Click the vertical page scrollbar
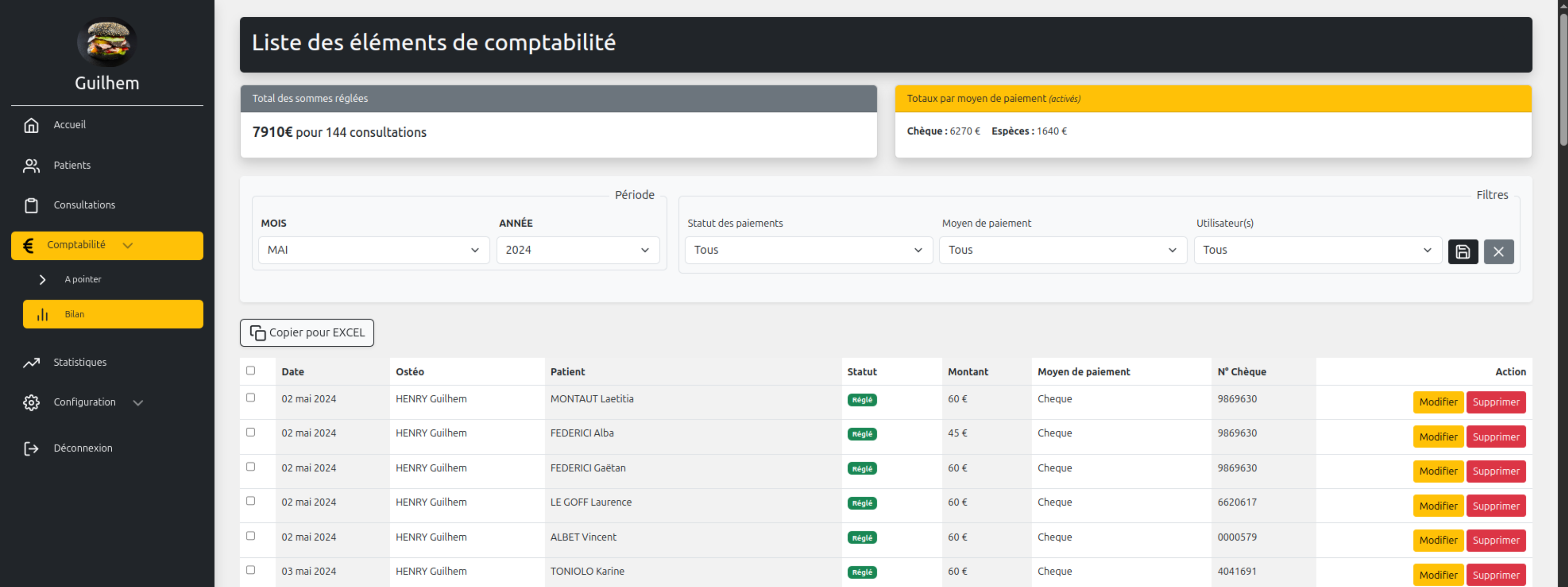 (1563, 79)
